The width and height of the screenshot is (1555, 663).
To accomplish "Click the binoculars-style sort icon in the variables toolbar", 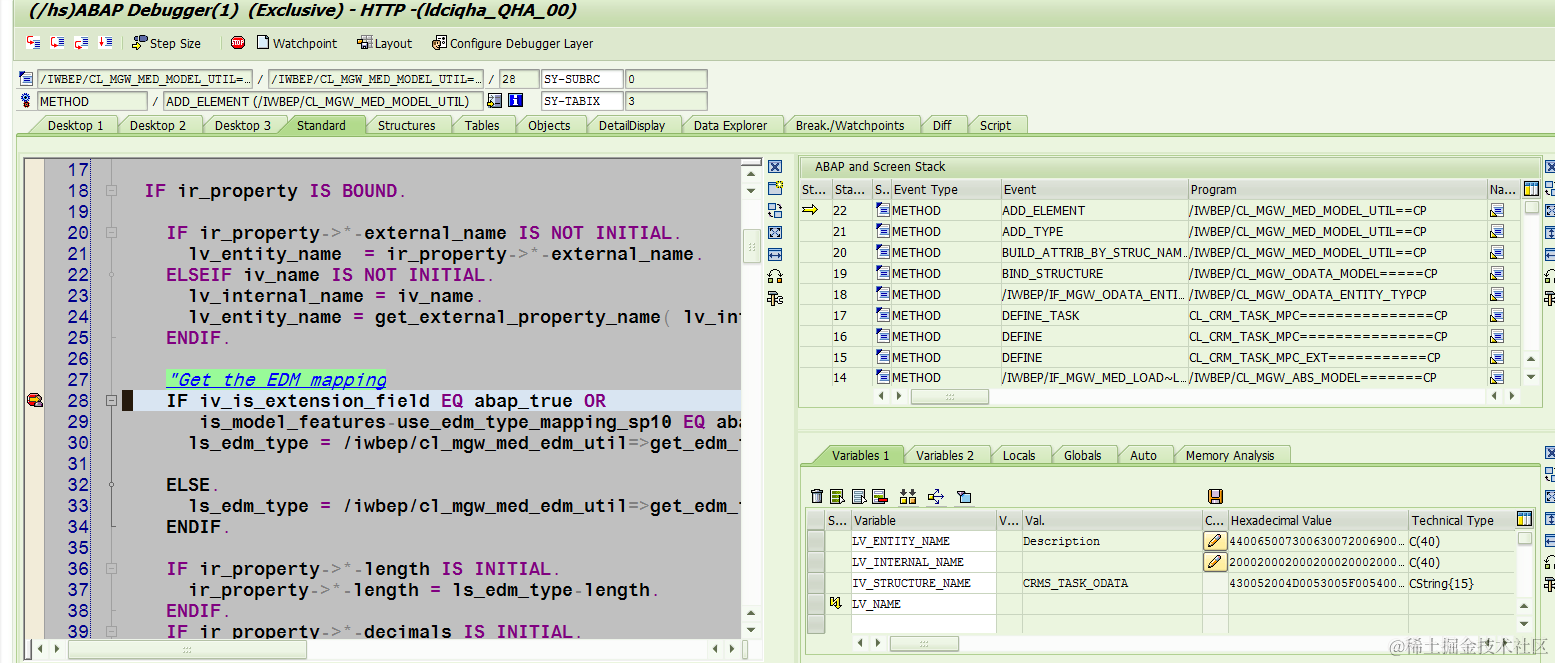I will (x=908, y=496).
